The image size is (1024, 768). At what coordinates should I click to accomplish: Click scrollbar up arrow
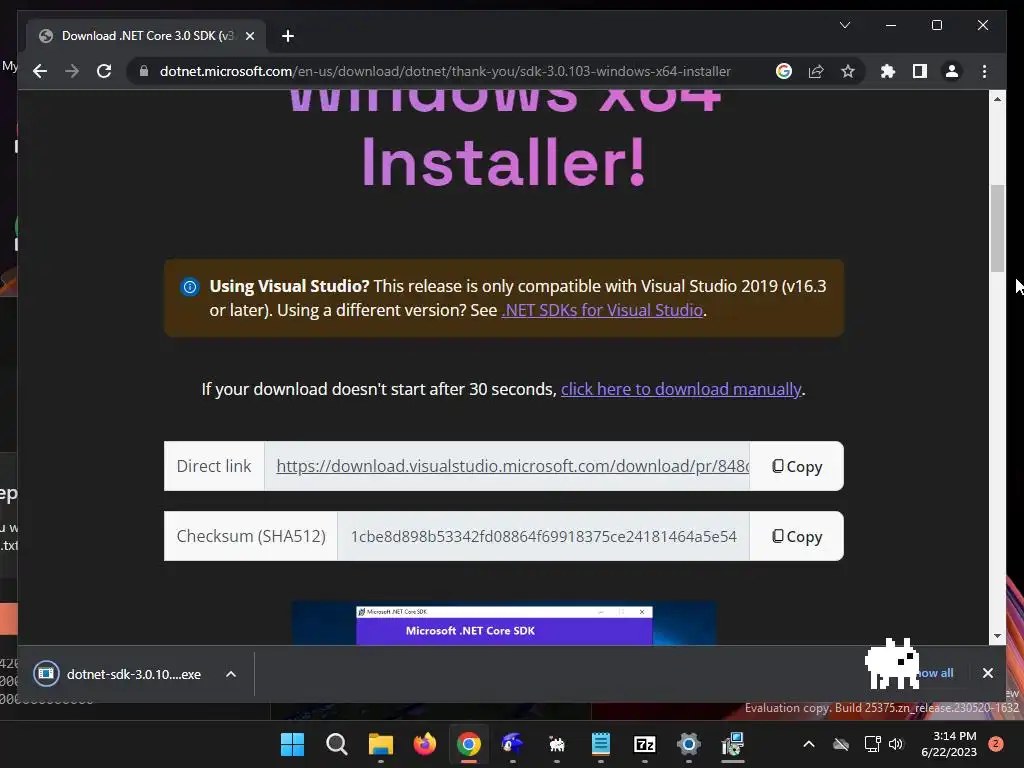(x=997, y=99)
